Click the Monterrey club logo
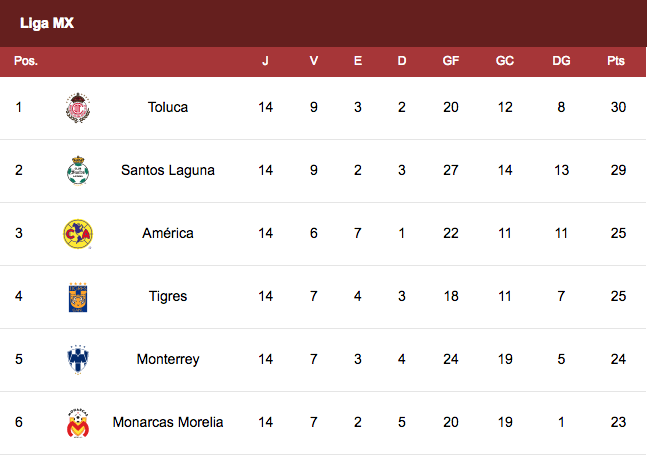 click(x=78, y=360)
